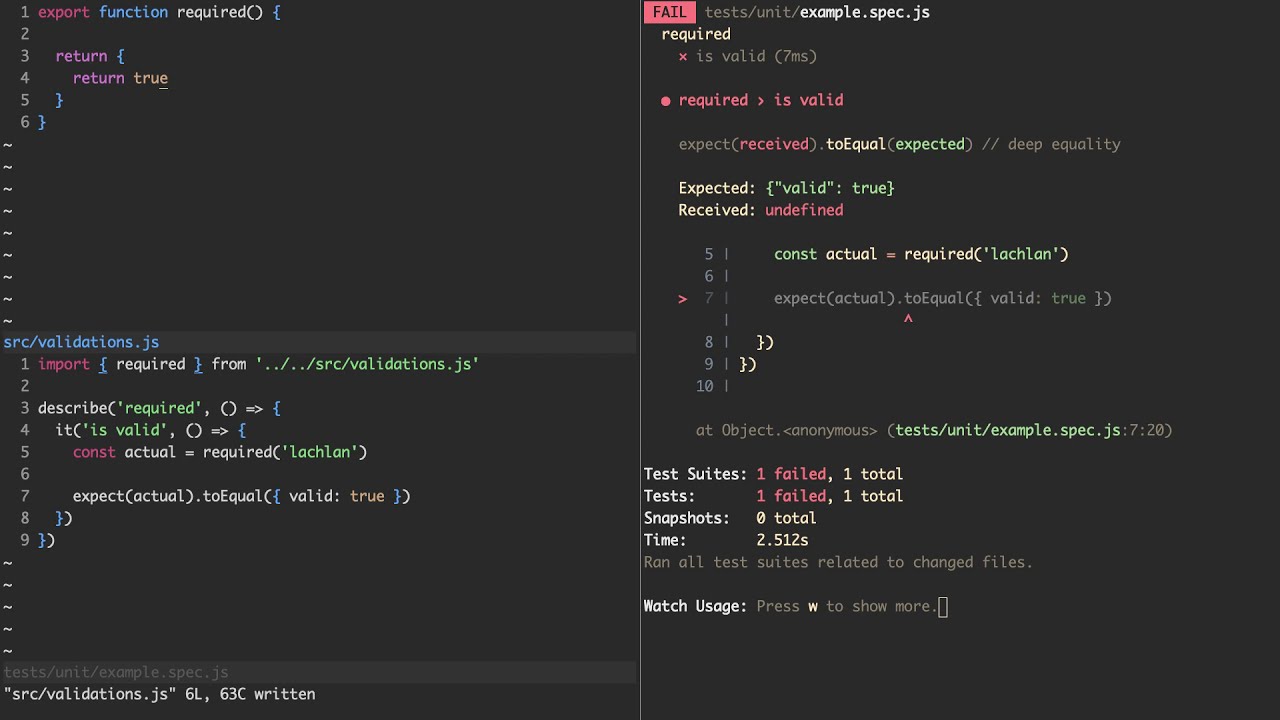Click the it('is valid' line

pos(150,430)
